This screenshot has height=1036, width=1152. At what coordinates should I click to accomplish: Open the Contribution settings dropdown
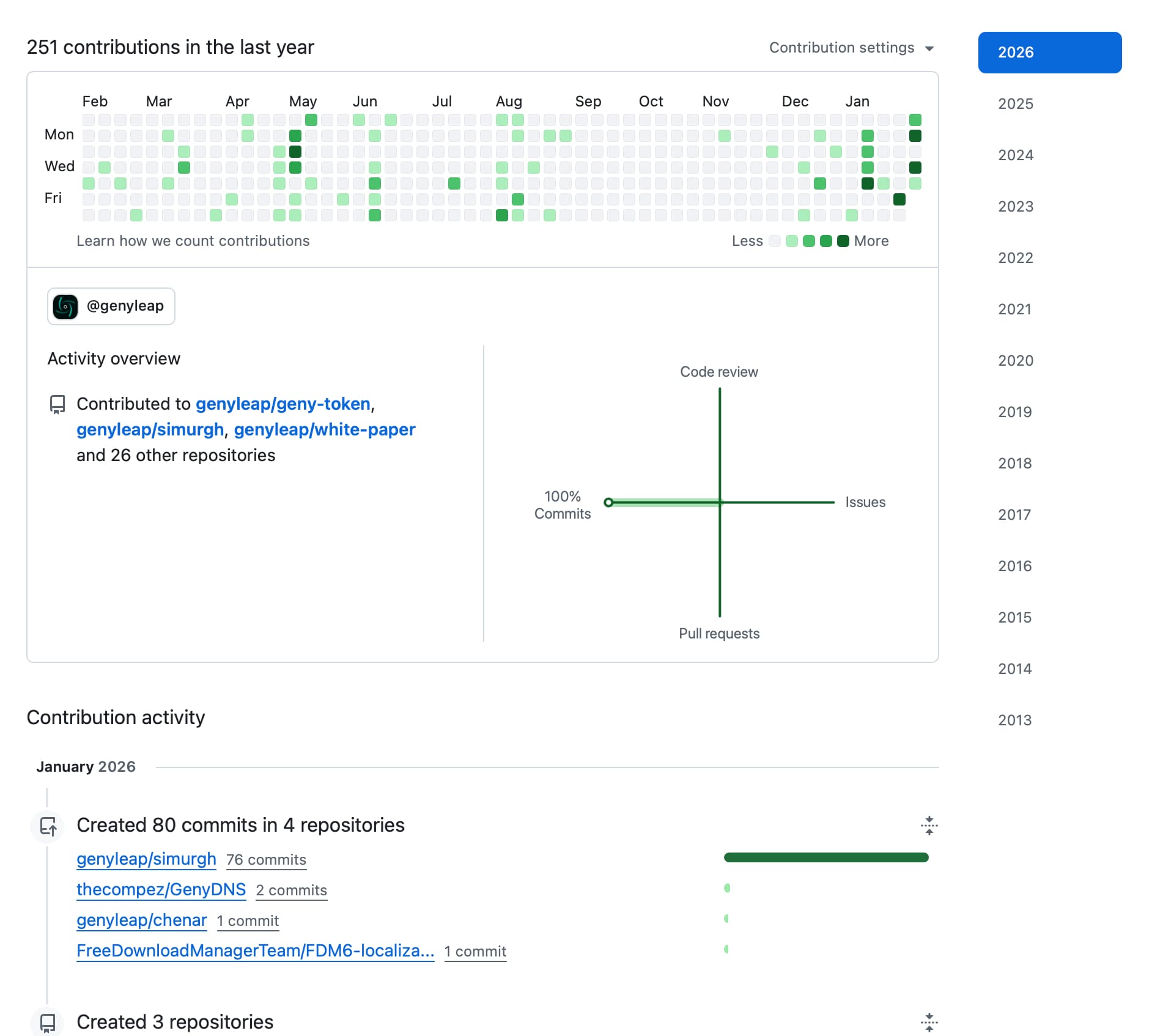tap(851, 48)
